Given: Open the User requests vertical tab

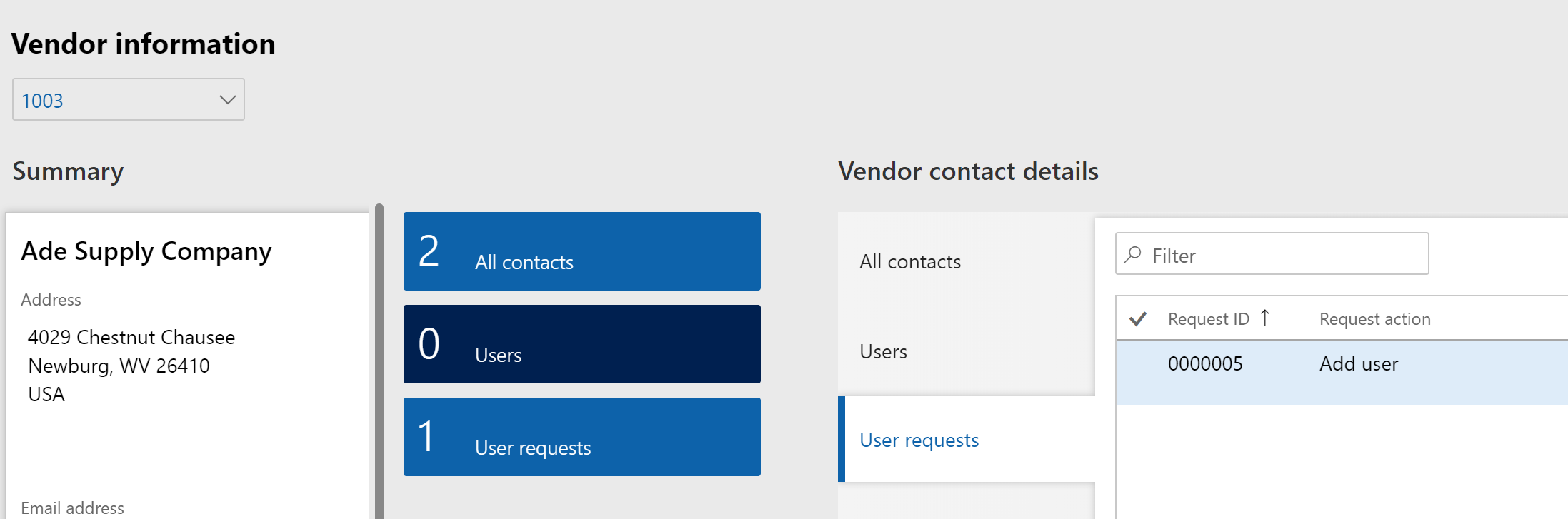Looking at the screenshot, I should tap(919, 440).
